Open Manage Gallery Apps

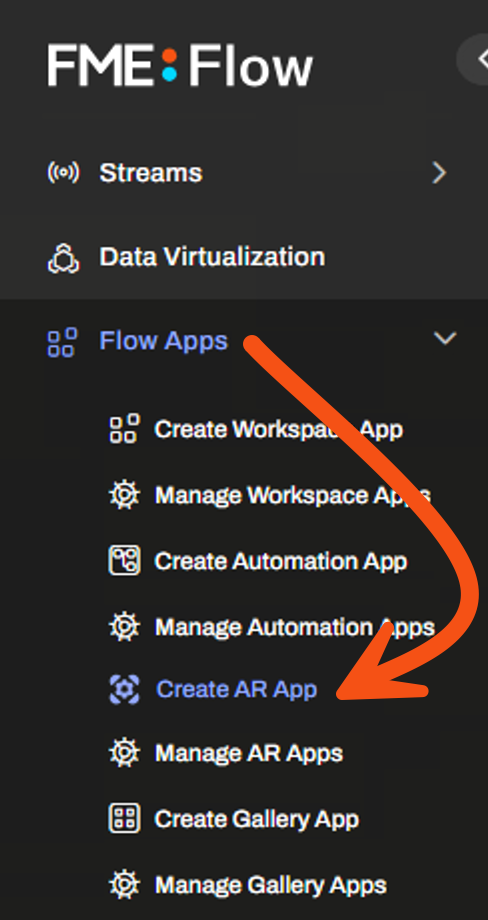tap(271, 885)
